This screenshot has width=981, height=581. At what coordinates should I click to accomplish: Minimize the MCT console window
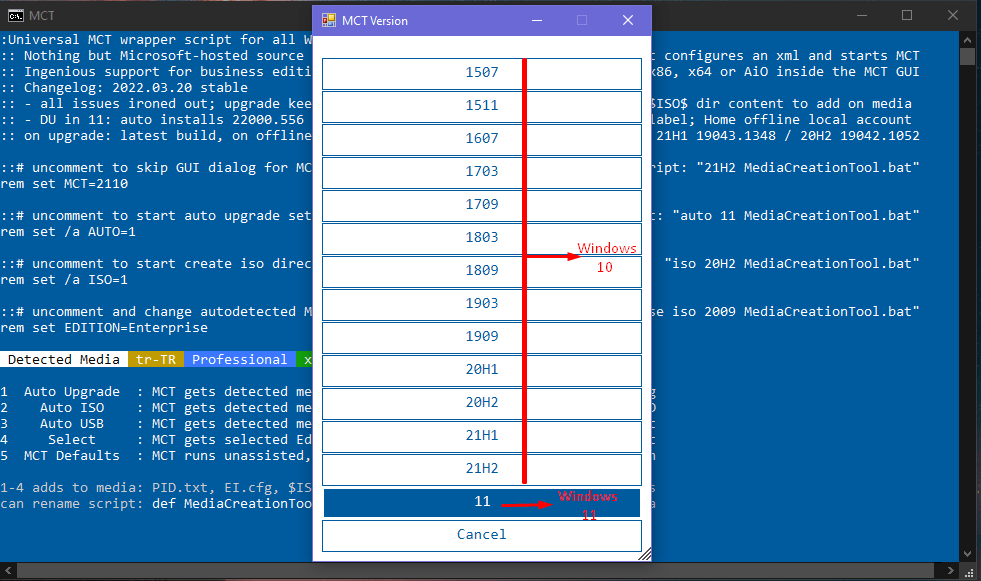click(x=862, y=15)
